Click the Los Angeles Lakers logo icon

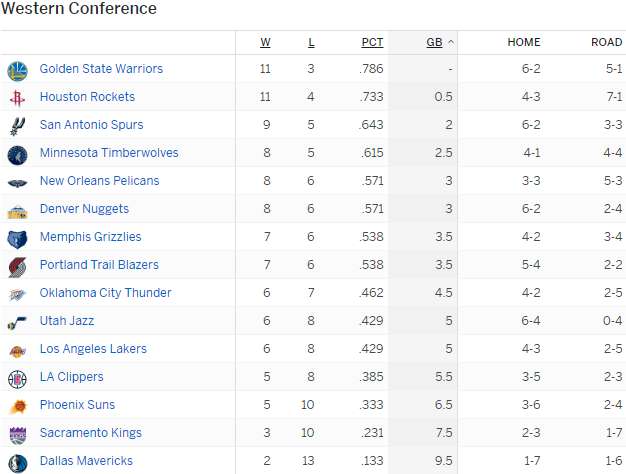click(x=17, y=350)
